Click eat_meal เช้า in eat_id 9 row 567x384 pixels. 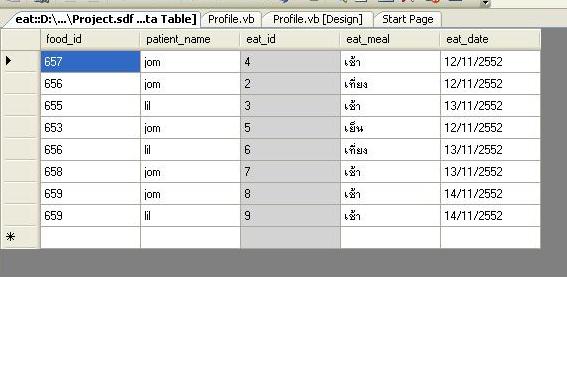[x=391, y=216]
